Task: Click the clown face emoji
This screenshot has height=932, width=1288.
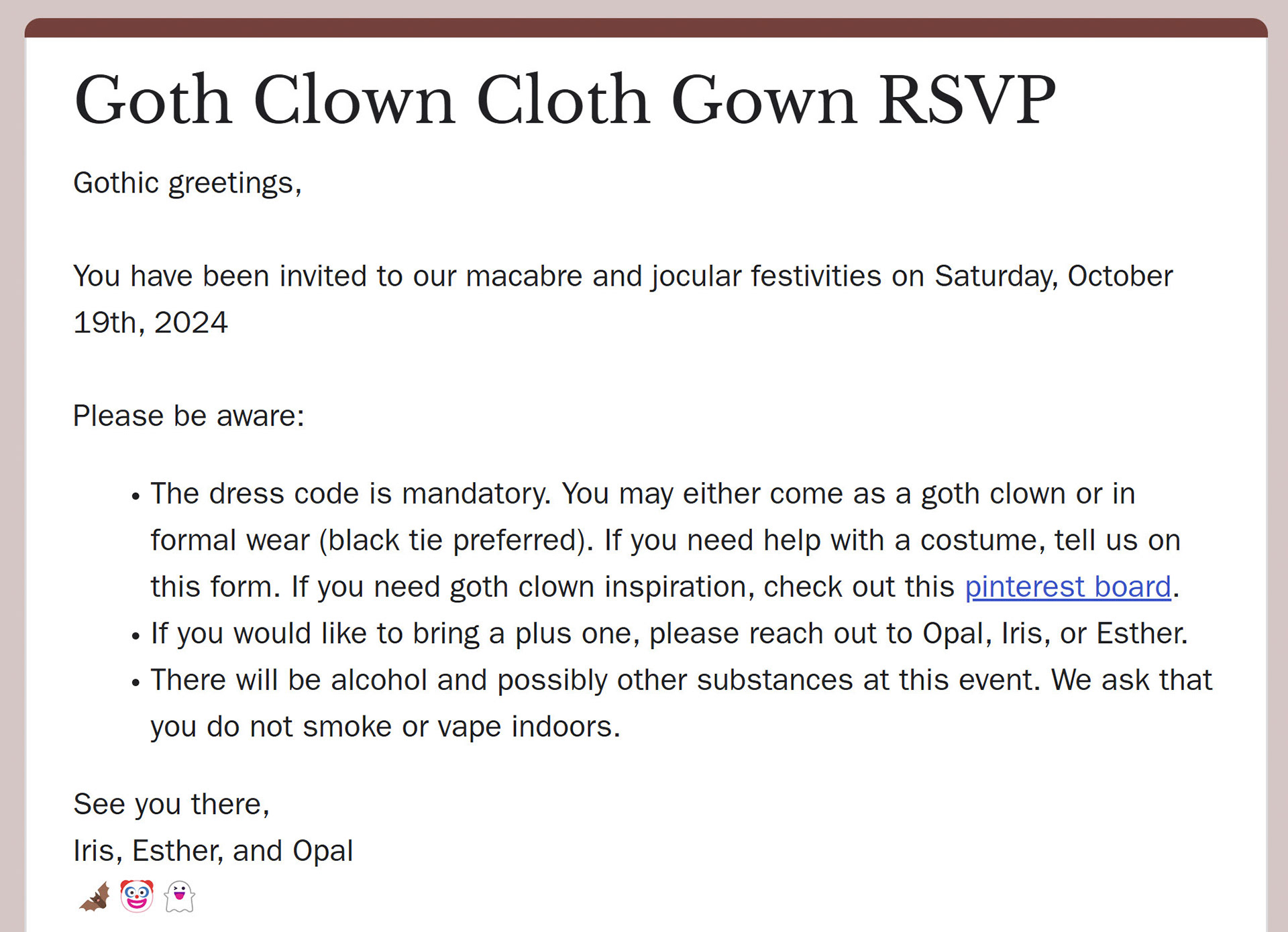Action: tap(137, 896)
